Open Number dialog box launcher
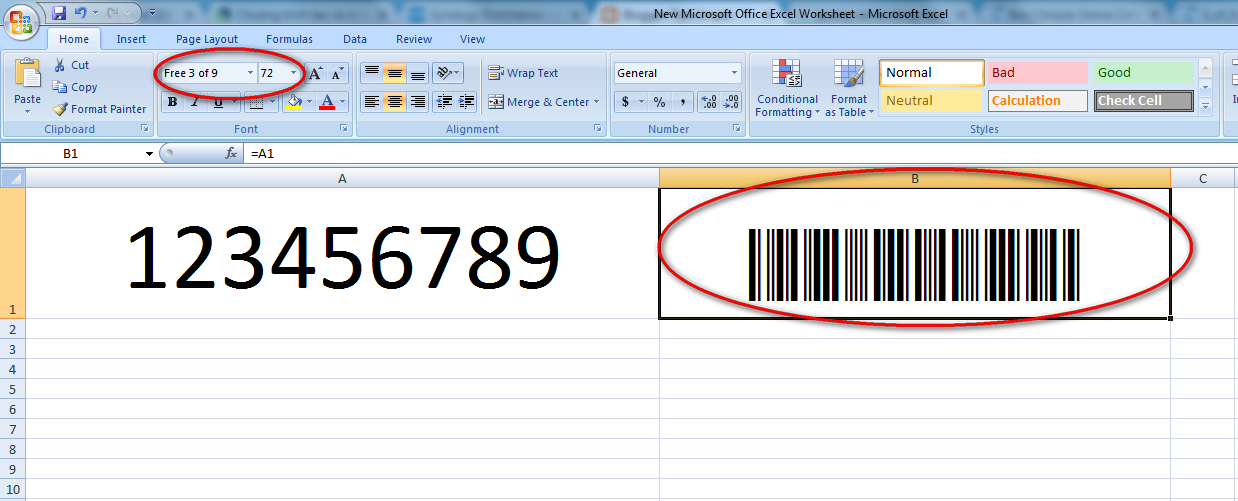The width and height of the screenshot is (1238, 501). 737,129
